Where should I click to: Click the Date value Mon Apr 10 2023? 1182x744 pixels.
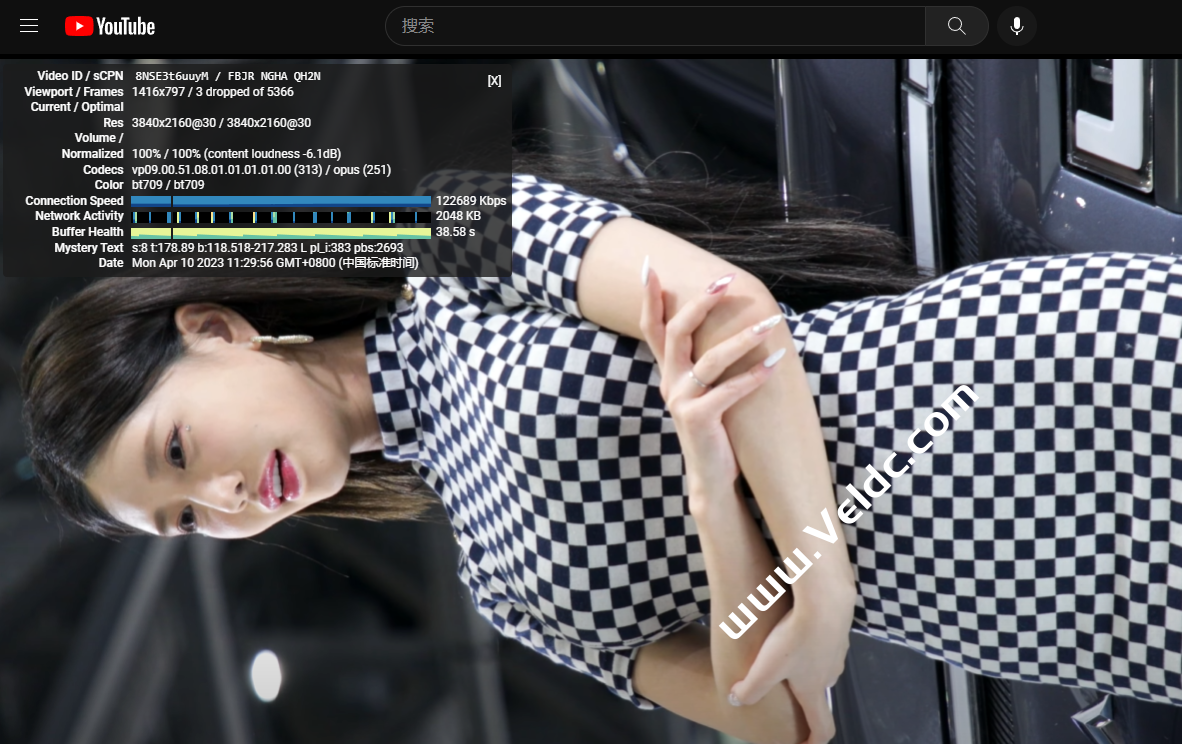pos(275,263)
